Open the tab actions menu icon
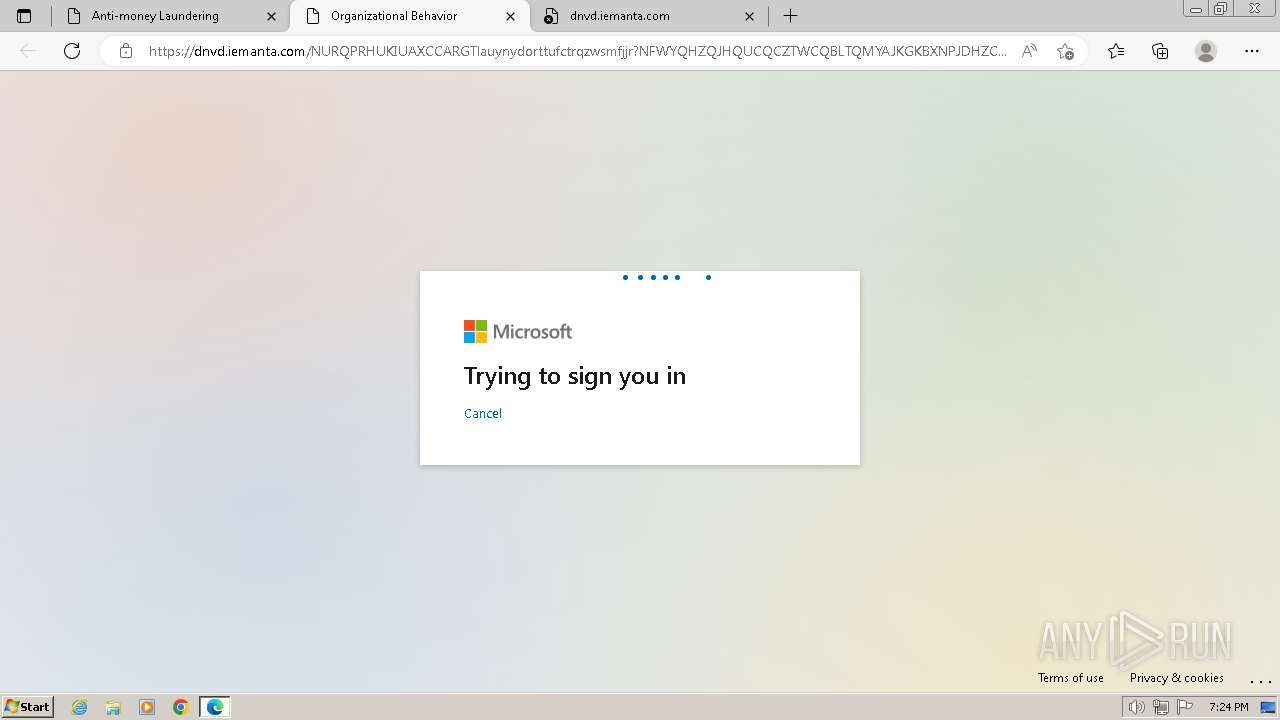This screenshot has width=1280, height=720. 24,16
